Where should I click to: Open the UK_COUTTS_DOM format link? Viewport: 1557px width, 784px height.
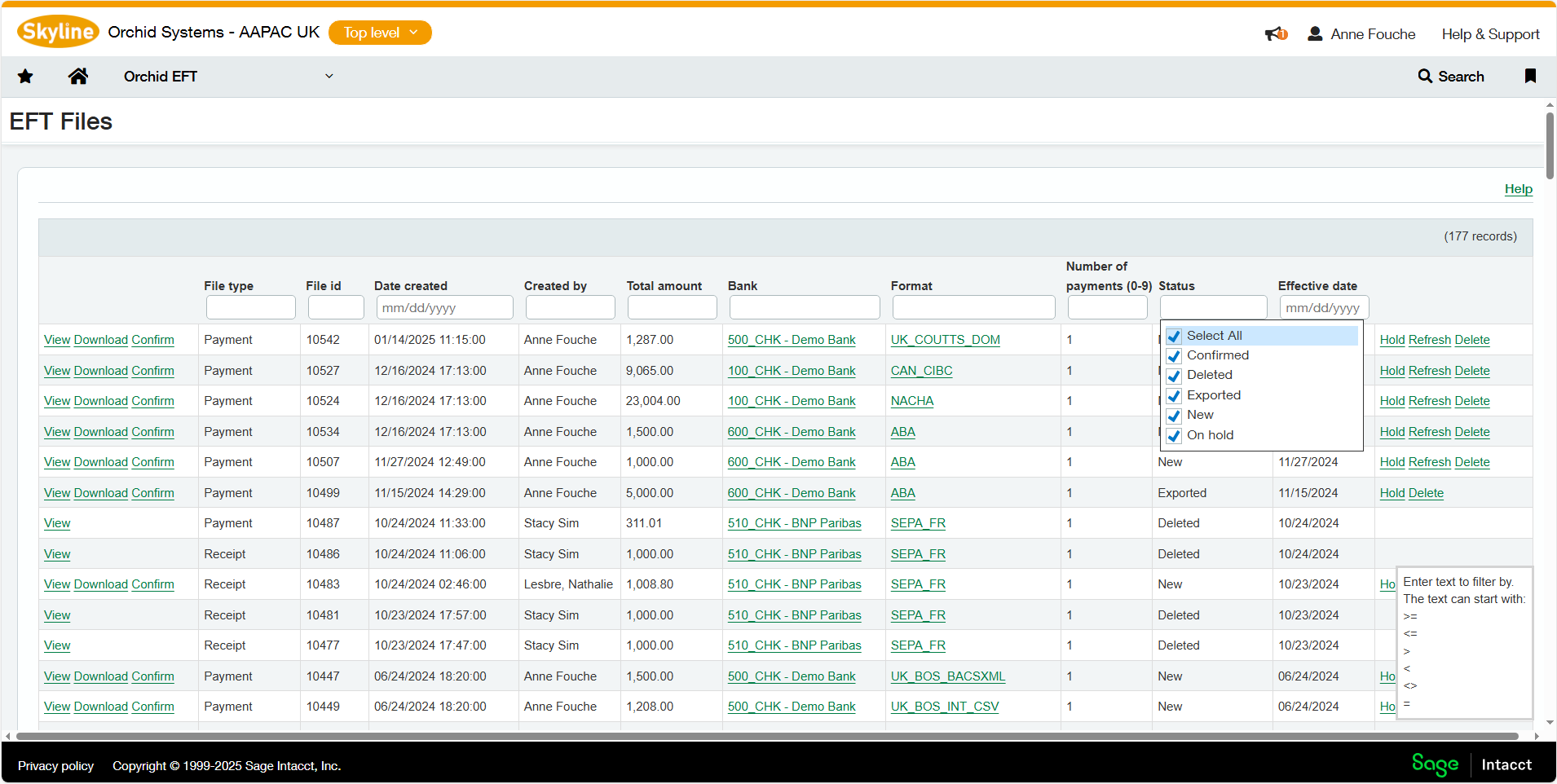point(945,340)
